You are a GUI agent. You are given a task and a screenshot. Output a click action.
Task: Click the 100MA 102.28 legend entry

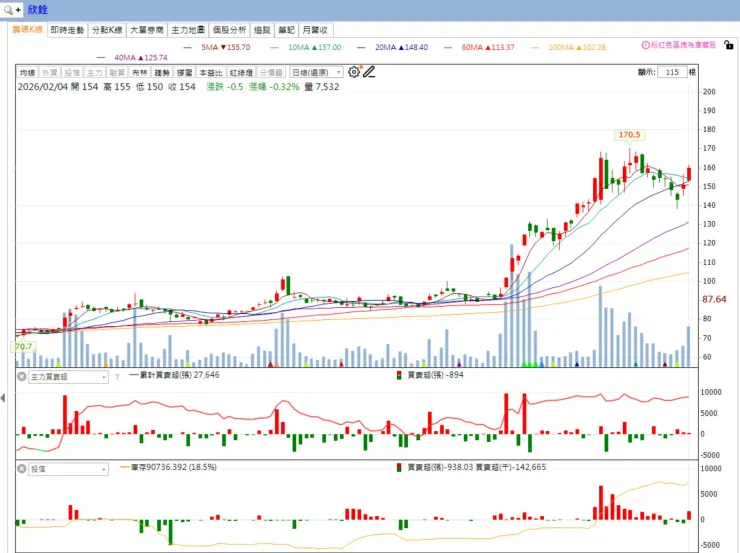(x=568, y=47)
